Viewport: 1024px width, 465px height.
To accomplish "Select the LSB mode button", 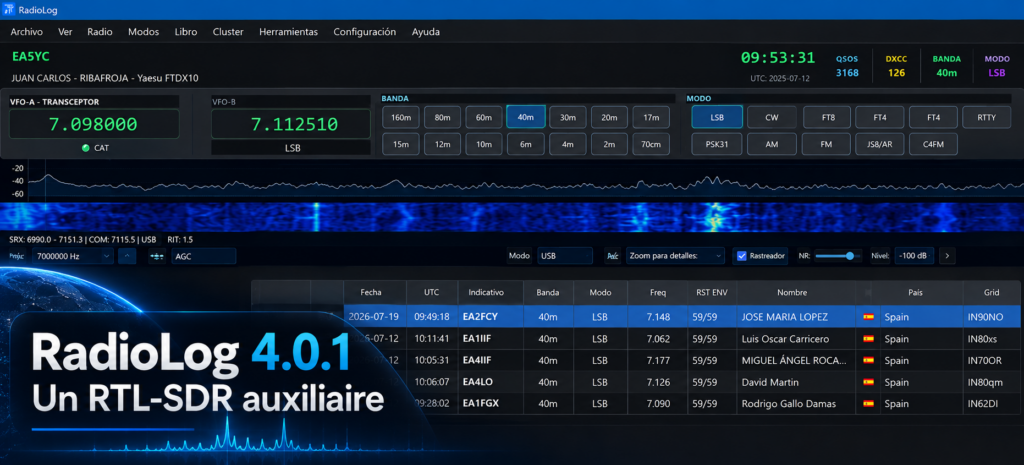I will click(x=717, y=117).
